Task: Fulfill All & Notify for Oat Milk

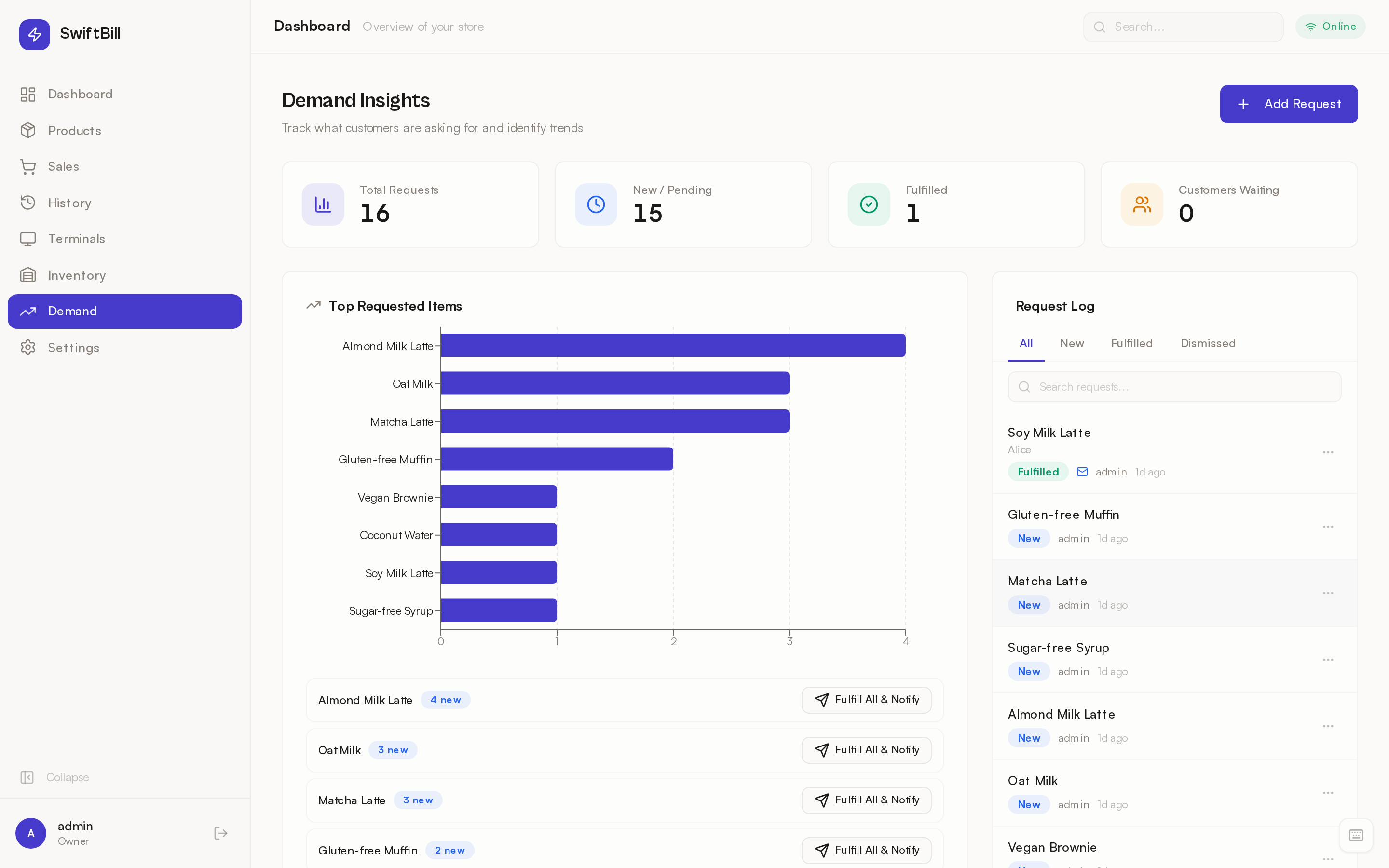Action: coord(866,750)
